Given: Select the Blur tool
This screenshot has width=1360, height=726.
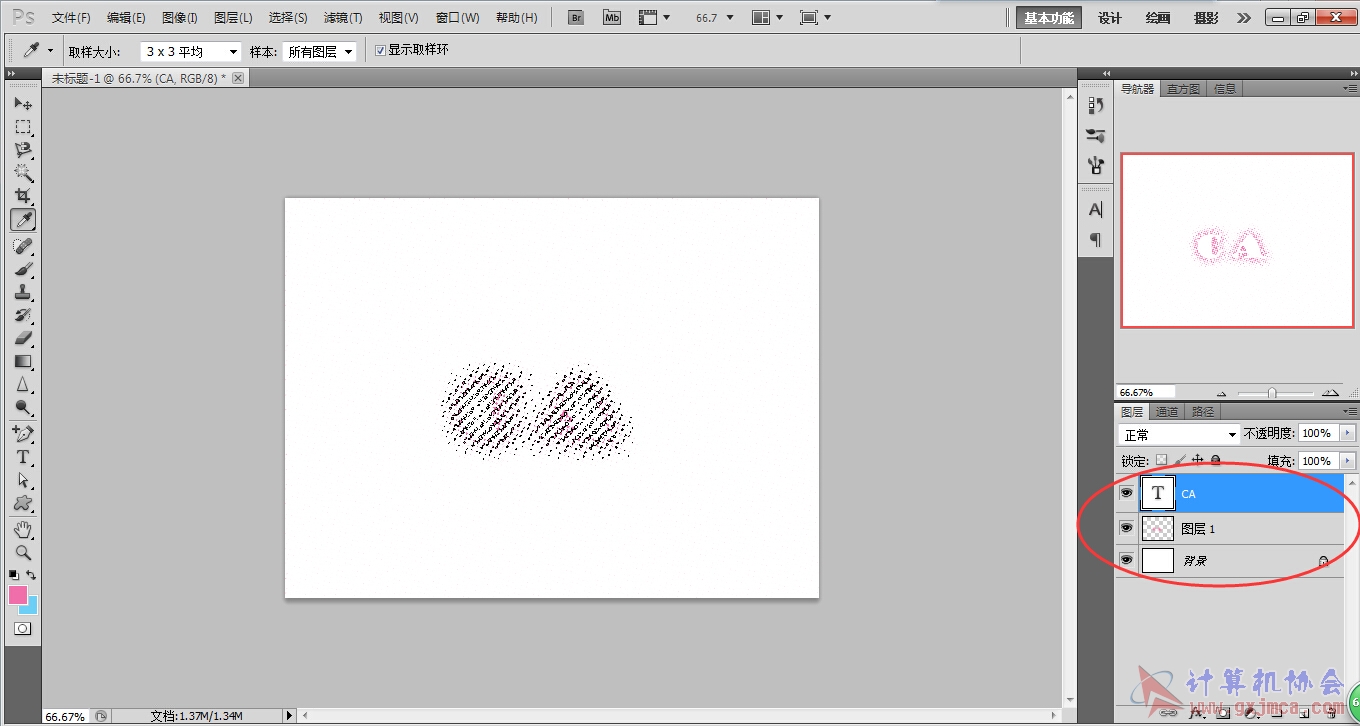Looking at the screenshot, I should click(x=23, y=384).
